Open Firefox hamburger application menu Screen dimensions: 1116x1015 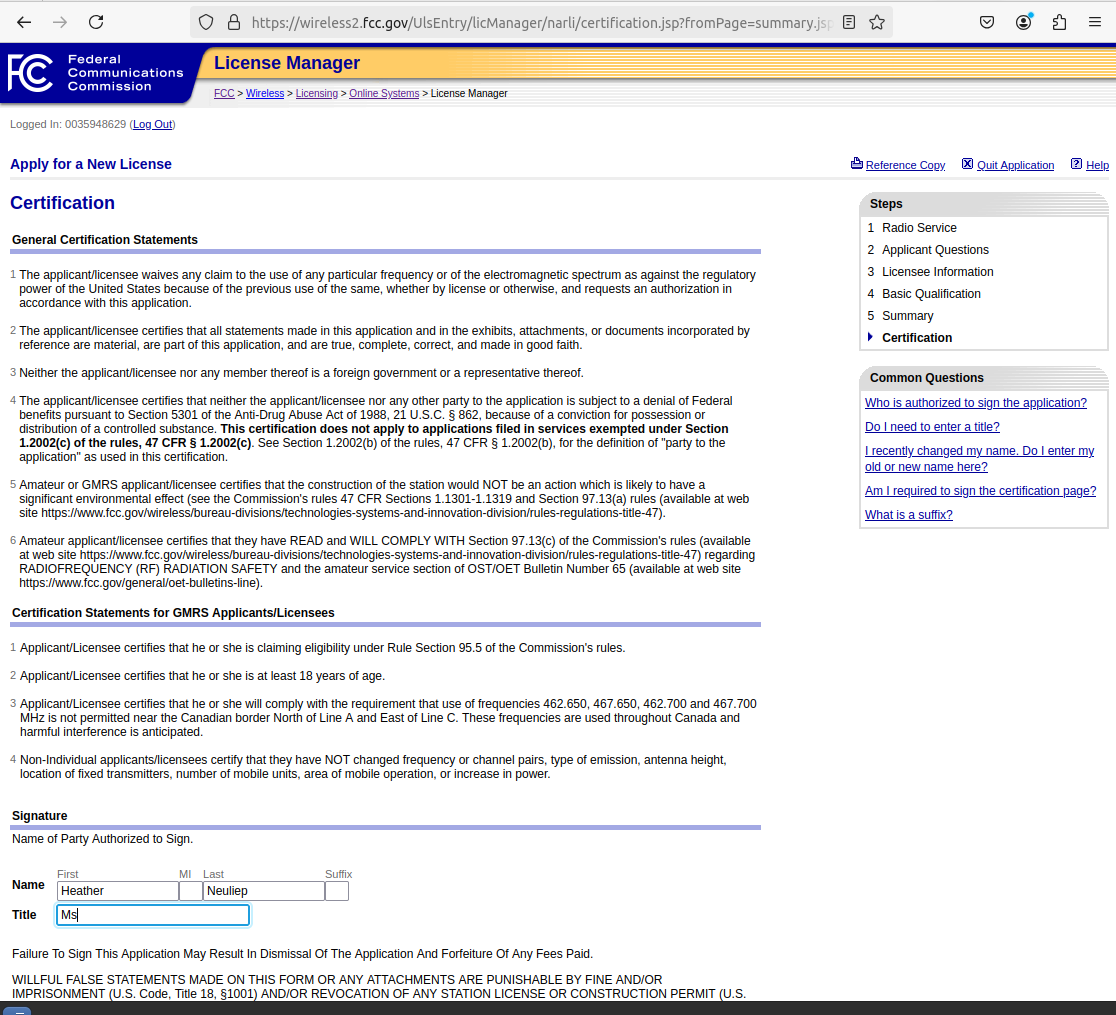point(1094,22)
